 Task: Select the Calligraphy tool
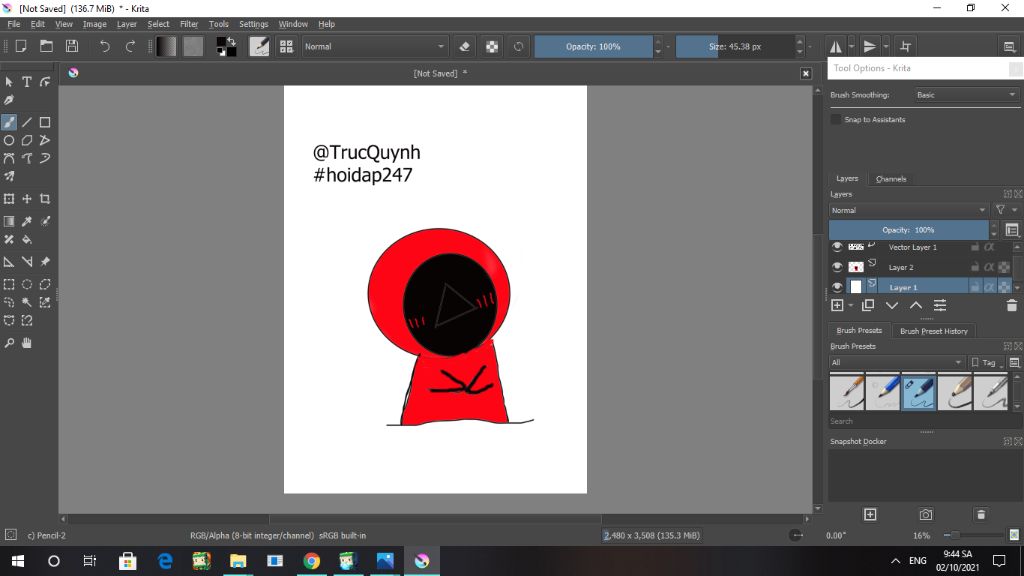(9, 100)
